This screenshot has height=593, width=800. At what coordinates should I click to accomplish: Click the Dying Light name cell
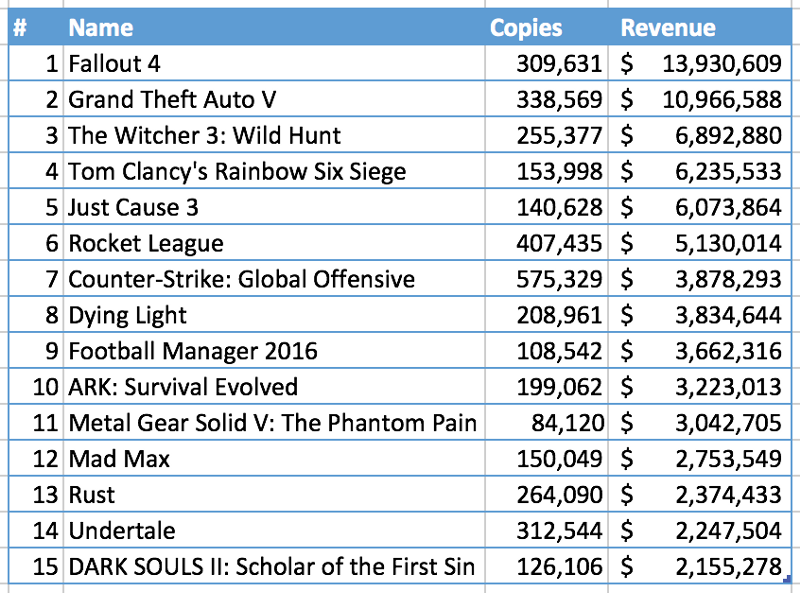click(x=274, y=315)
